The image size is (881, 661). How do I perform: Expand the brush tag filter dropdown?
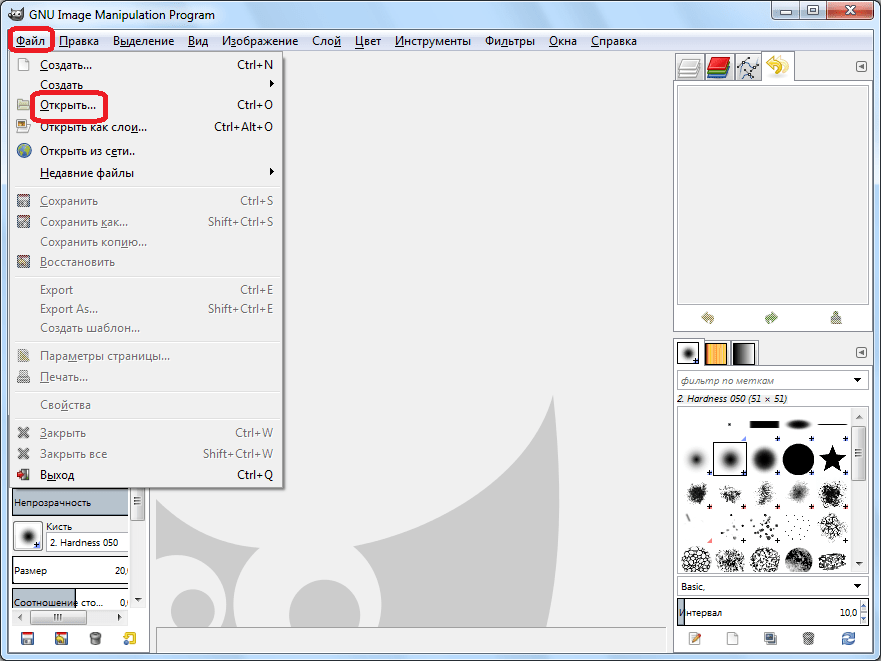tap(858, 380)
